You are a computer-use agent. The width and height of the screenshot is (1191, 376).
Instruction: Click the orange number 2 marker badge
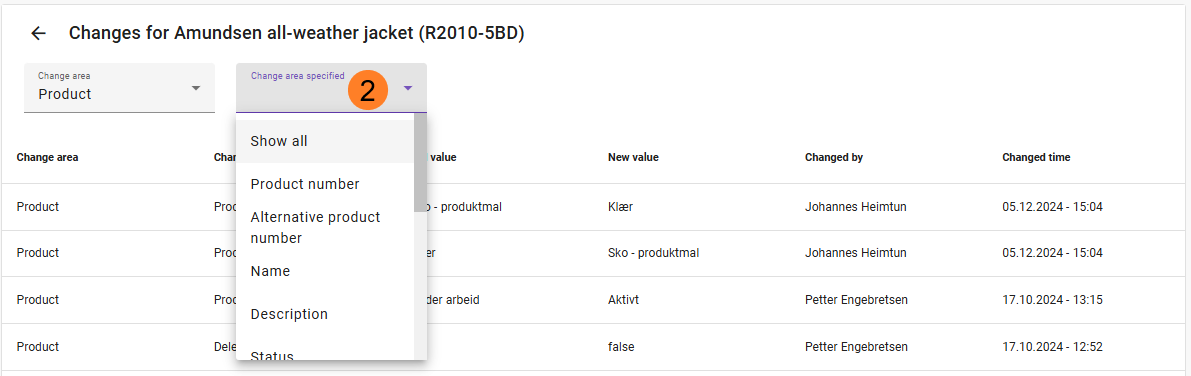coord(368,91)
